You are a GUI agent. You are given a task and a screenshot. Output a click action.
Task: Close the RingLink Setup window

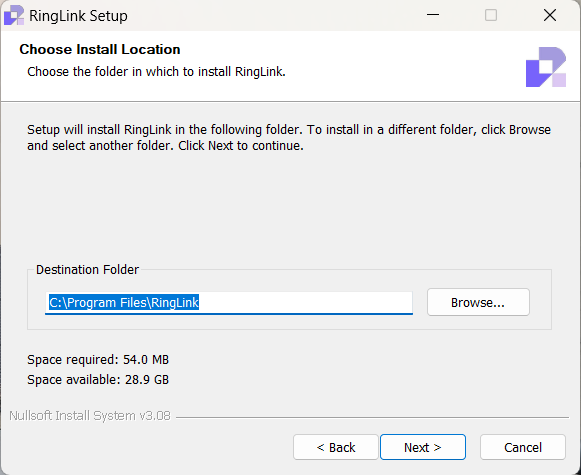point(550,15)
